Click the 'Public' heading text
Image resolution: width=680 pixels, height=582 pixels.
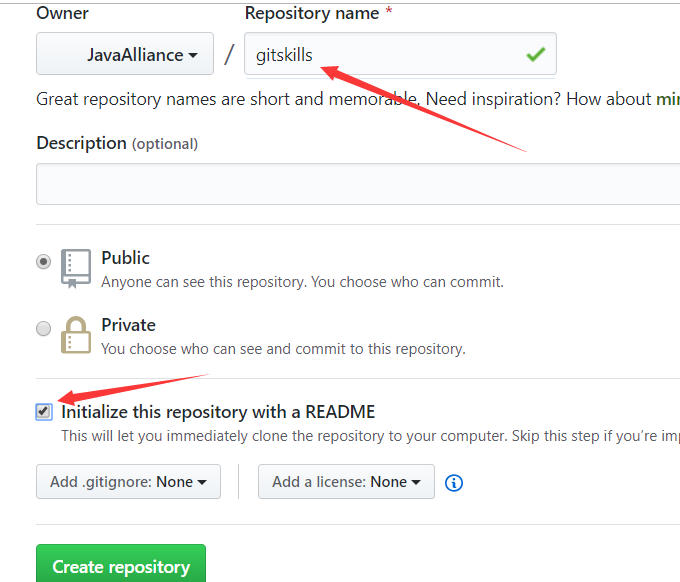click(125, 258)
